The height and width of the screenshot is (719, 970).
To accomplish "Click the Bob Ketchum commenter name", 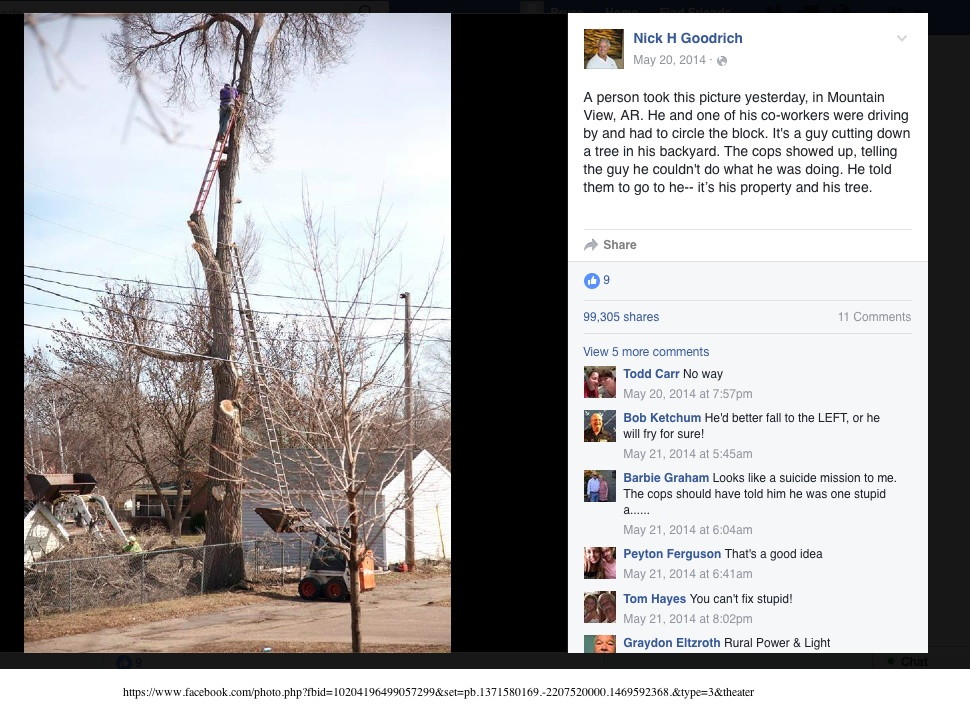I will point(661,418).
